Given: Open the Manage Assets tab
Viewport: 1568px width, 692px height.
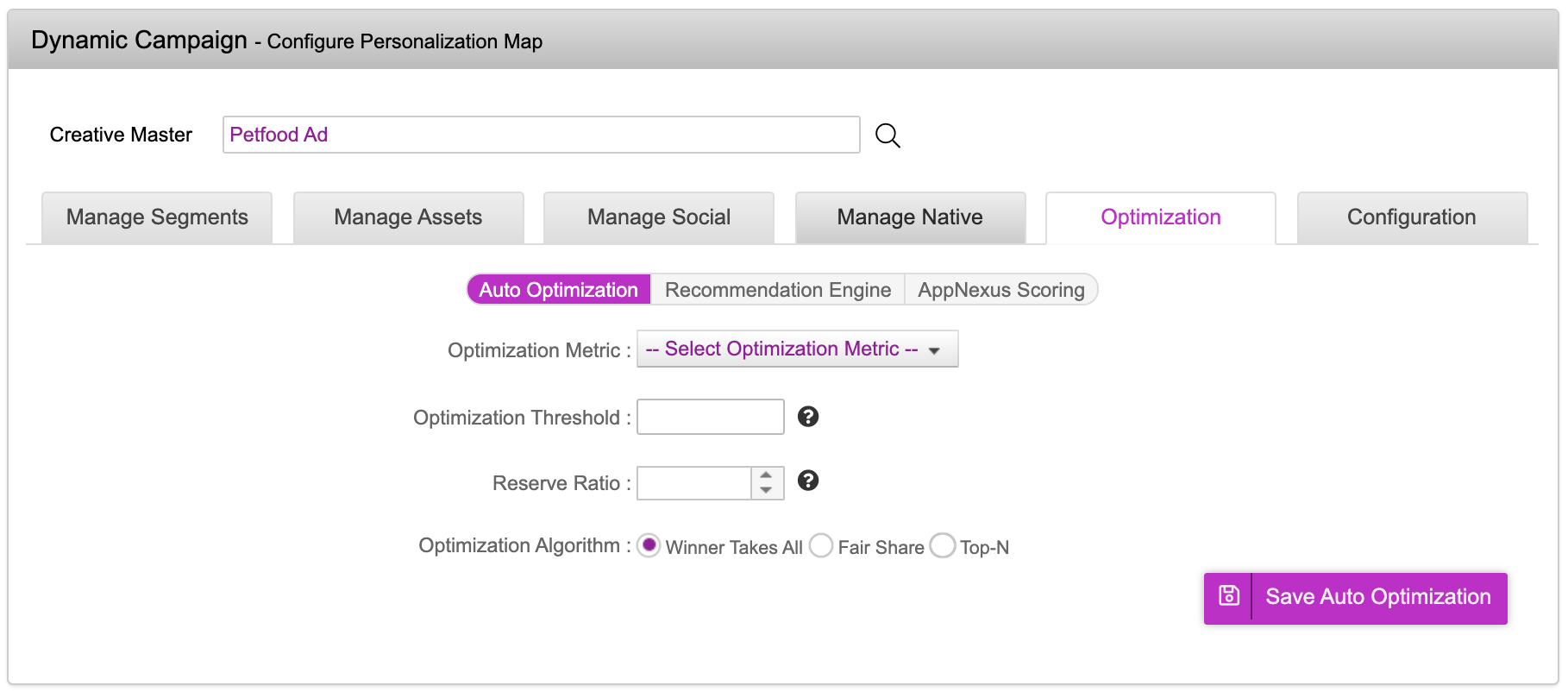Looking at the screenshot, I should (408, 217).
